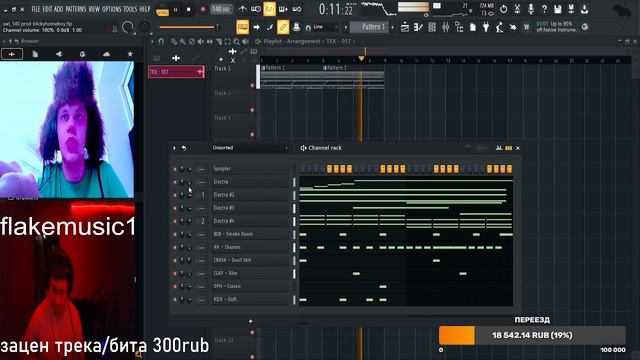Open the view playlist icon

pyautogui.click(x=405, y=27)
